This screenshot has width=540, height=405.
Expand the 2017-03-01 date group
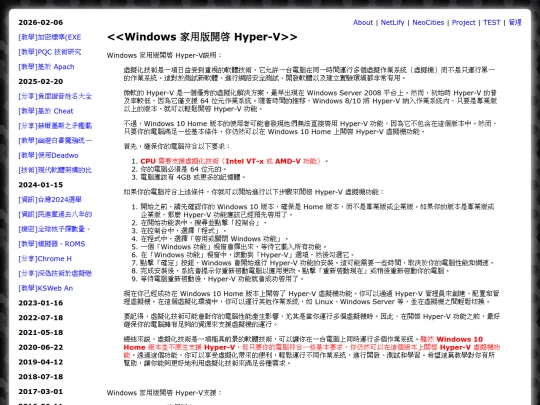click(41, 392)
